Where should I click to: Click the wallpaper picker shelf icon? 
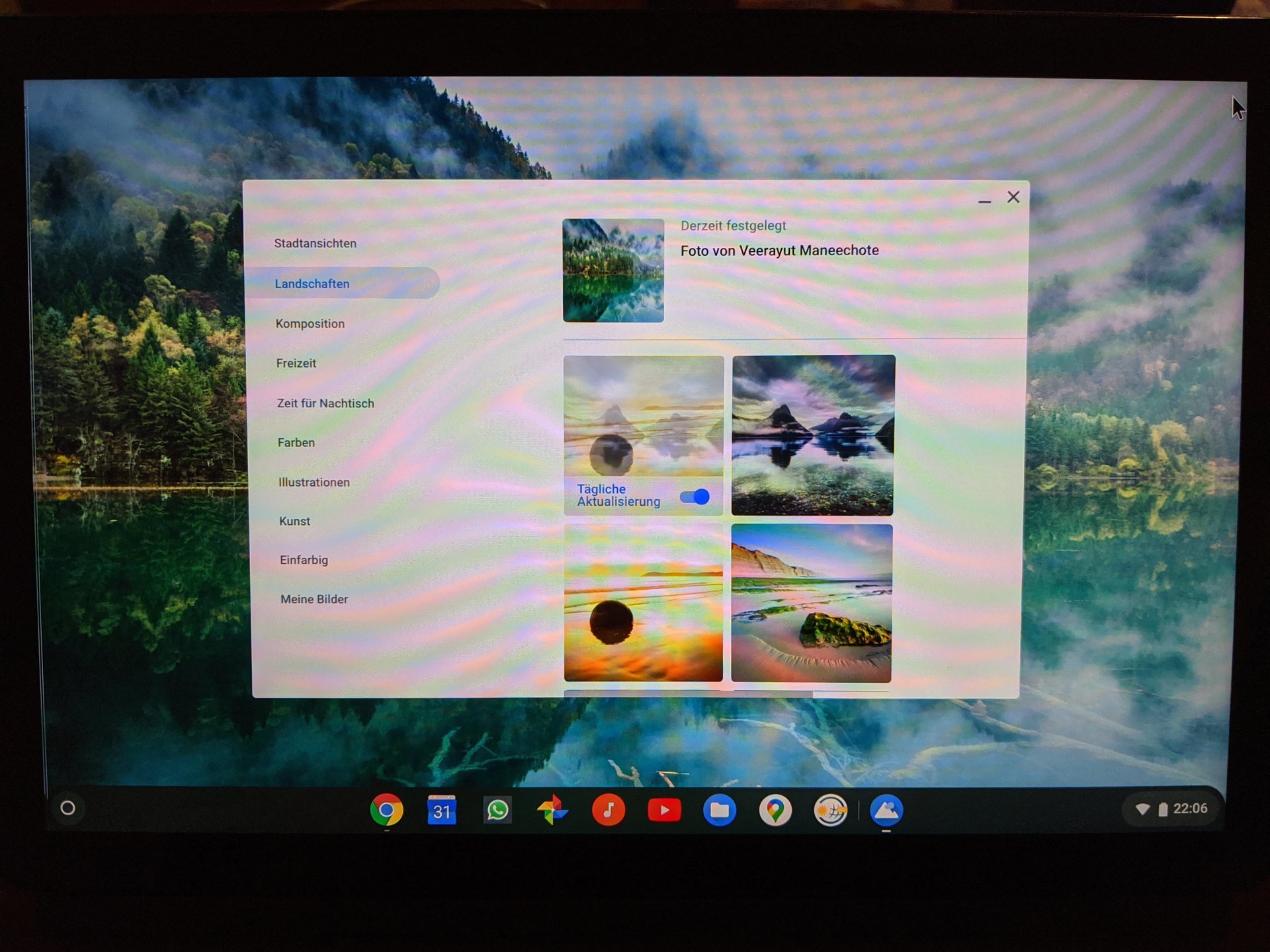(886, 810)
